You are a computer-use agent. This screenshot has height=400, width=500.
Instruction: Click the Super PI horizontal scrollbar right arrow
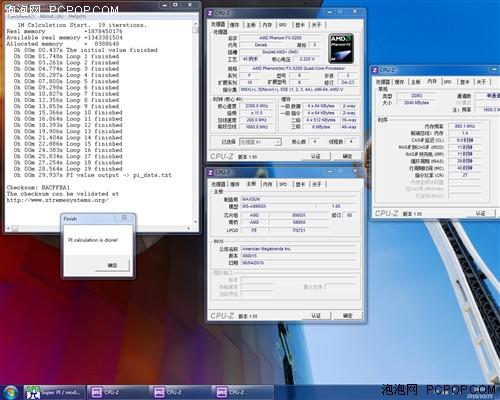tap(189, 229)
